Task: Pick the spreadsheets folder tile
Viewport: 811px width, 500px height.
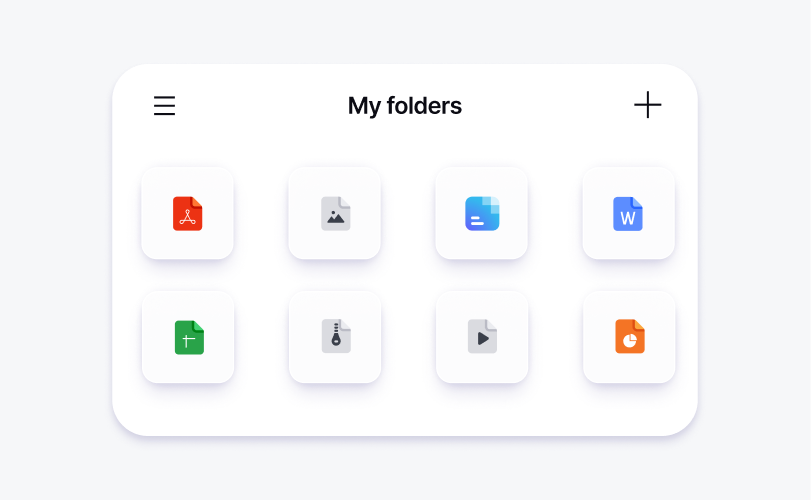Action: (x=188, y=338)
